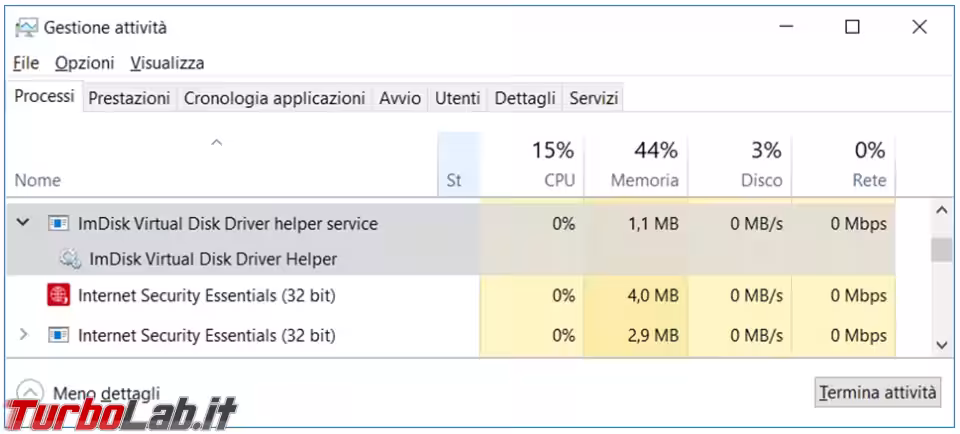The image size is (960, 434).
Task: Click the ImDisk helper service process icon
Action: click(58, 223)
